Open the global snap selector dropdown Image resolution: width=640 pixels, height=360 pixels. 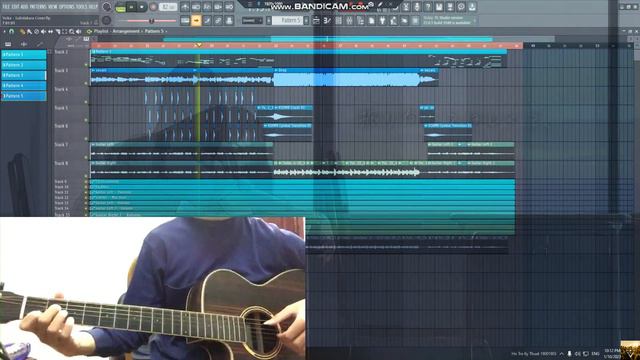point(252,20)
